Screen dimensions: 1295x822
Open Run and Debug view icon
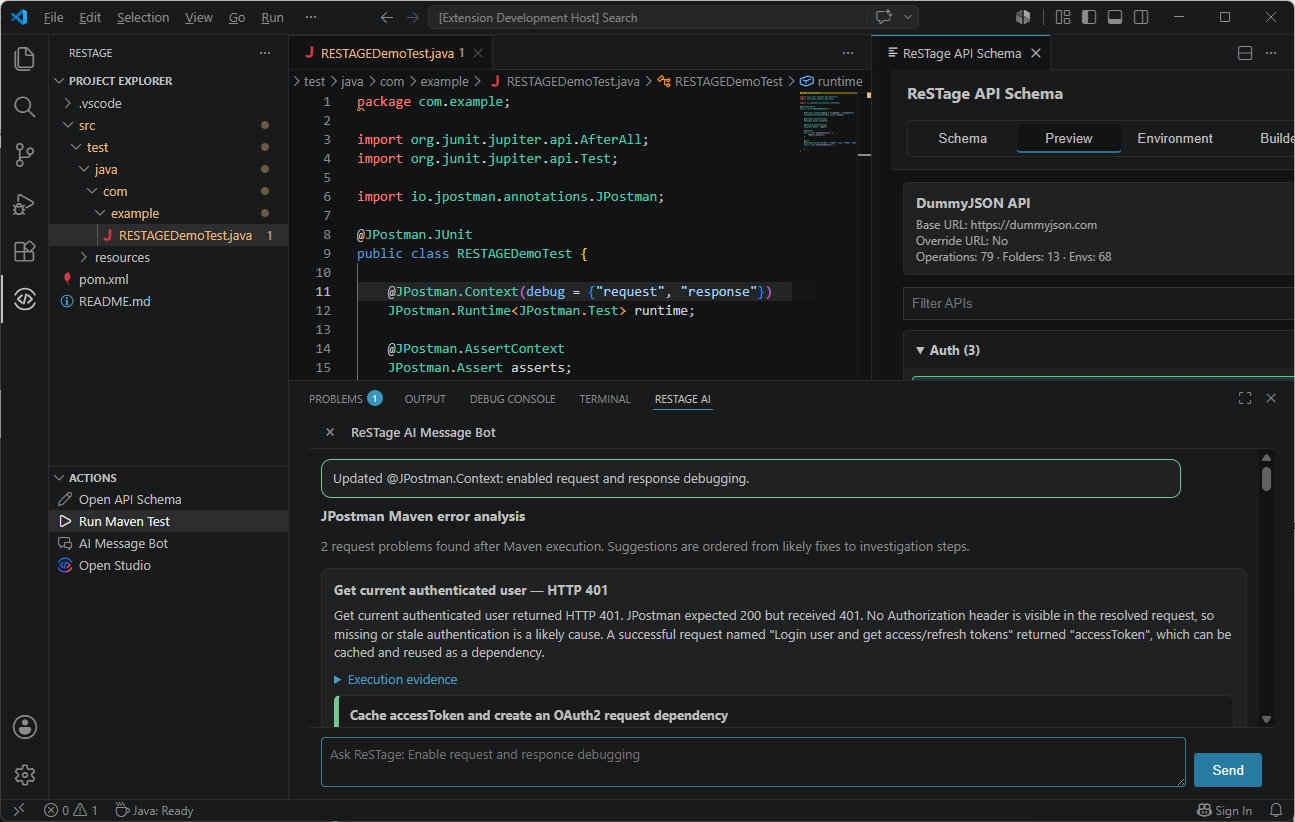[x=24, y=204]
